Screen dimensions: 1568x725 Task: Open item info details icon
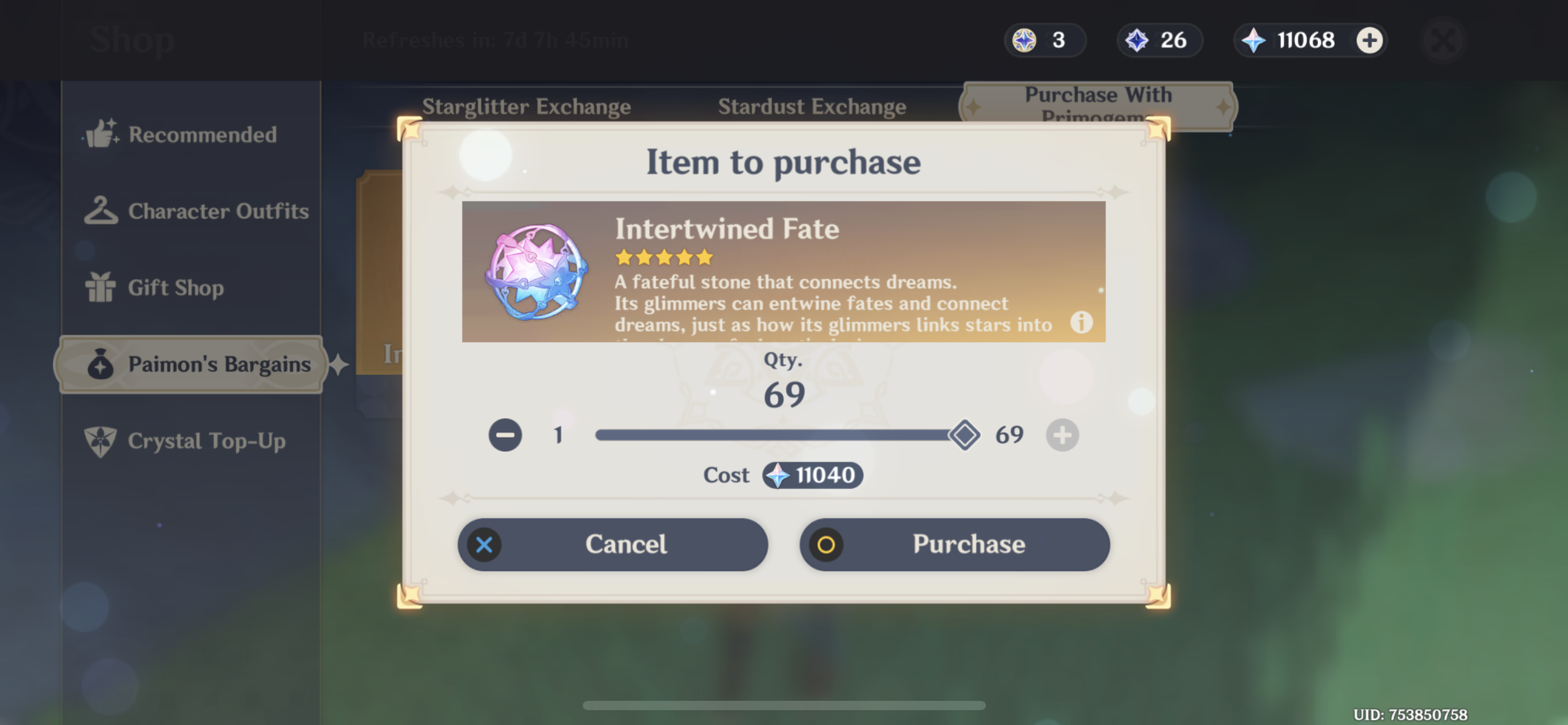coord(1081,322)
